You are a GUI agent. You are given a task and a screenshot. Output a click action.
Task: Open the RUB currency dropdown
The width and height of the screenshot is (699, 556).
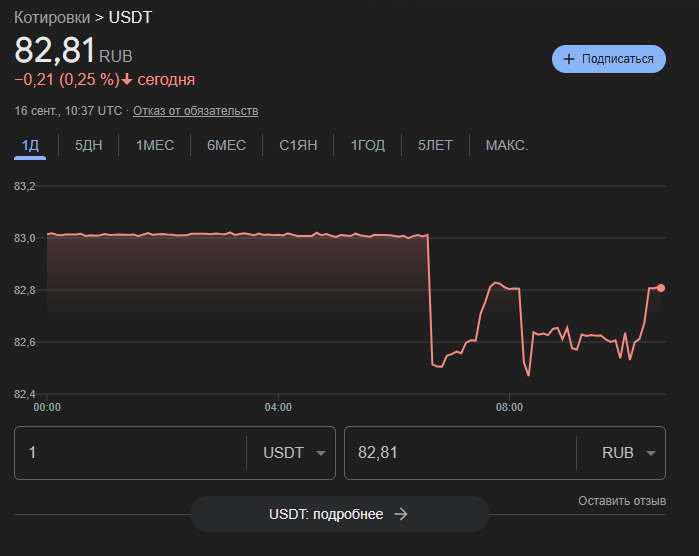tap(629, 453)
